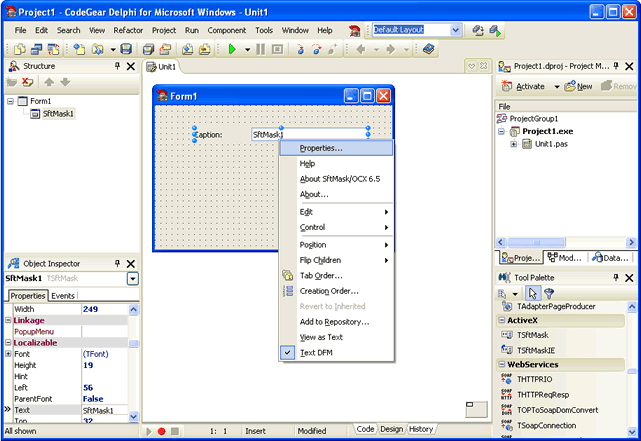Collapse the ActiveX palette category
Image resolution: width=641 pixels, height=441 pixels.
pos(502,320)
